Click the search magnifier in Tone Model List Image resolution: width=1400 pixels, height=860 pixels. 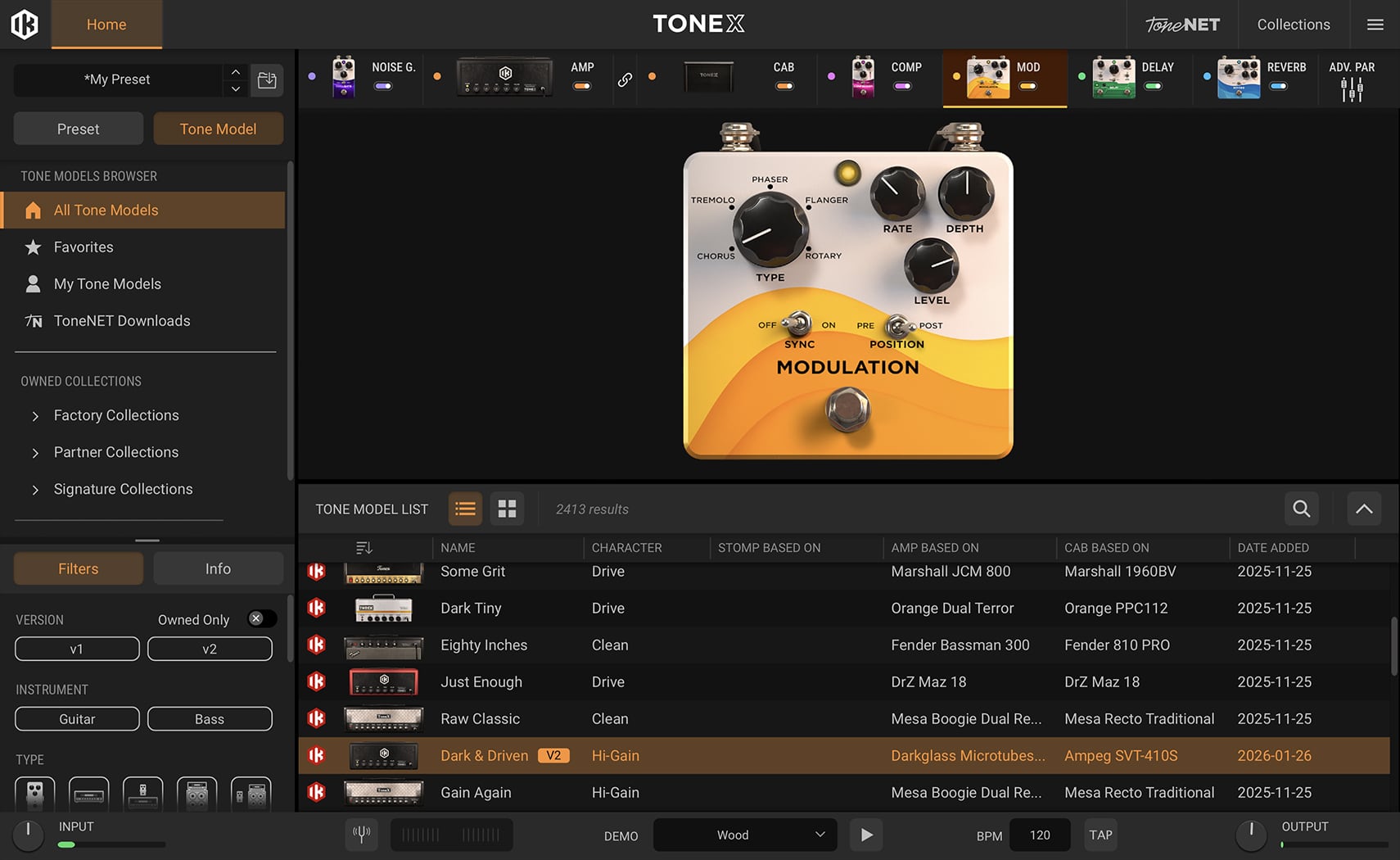click(x=1301, y=509)
